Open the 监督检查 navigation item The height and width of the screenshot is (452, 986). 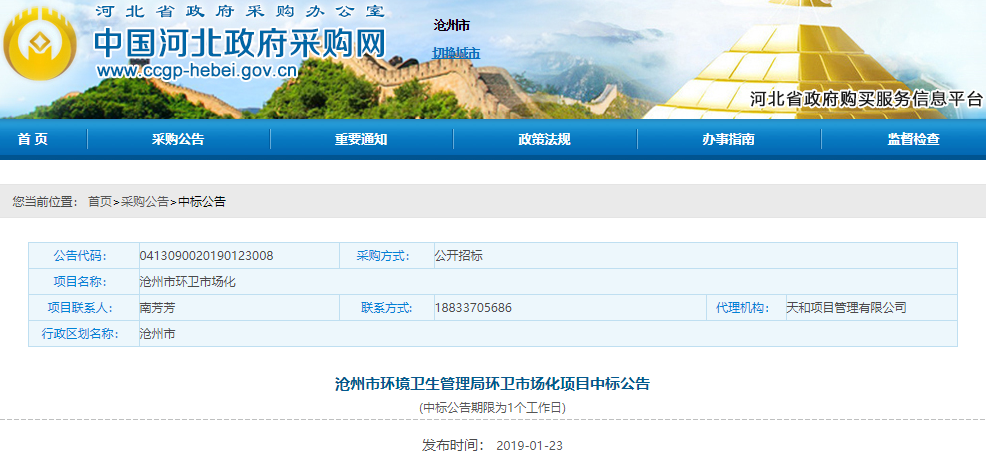(913, 140)
